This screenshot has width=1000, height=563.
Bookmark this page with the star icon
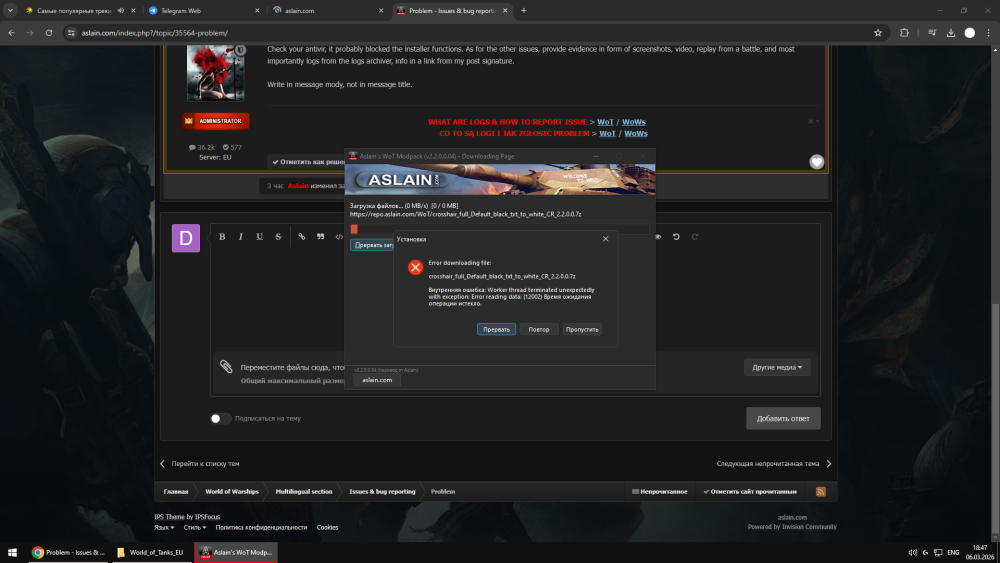pyautogui.click(x=878, y=33)
